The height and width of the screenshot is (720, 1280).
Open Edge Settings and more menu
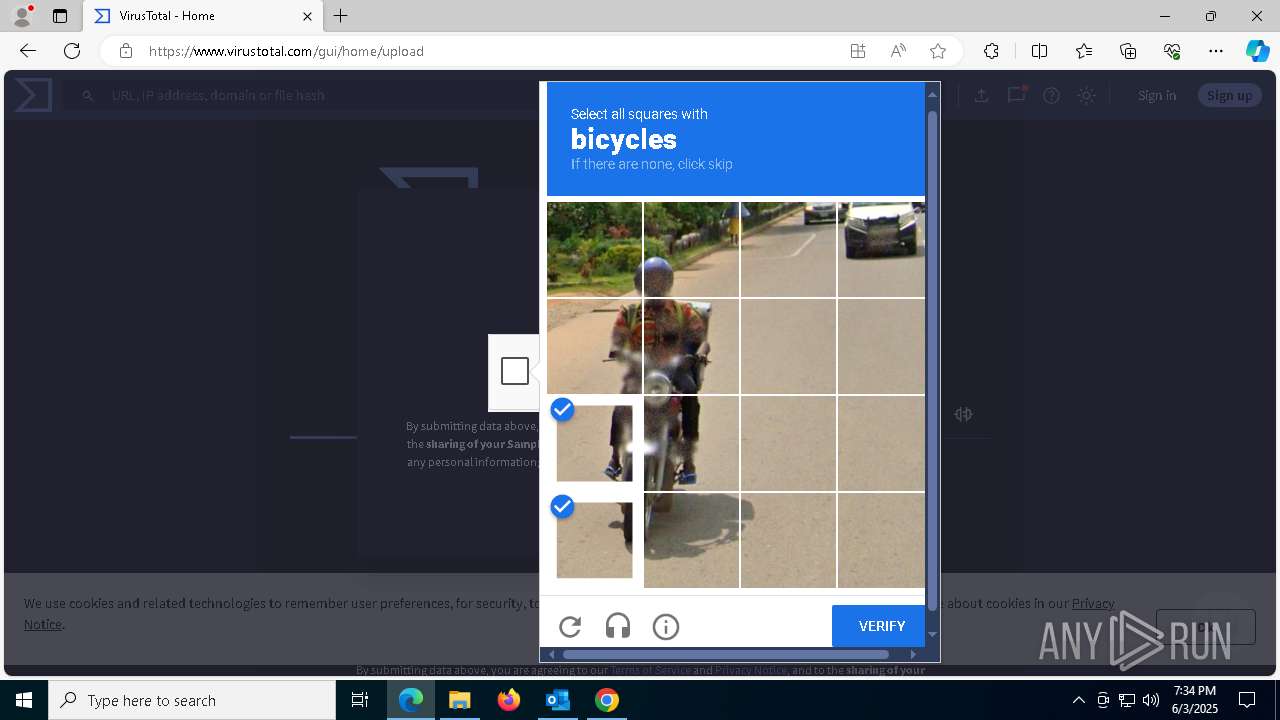point(1216,51)
